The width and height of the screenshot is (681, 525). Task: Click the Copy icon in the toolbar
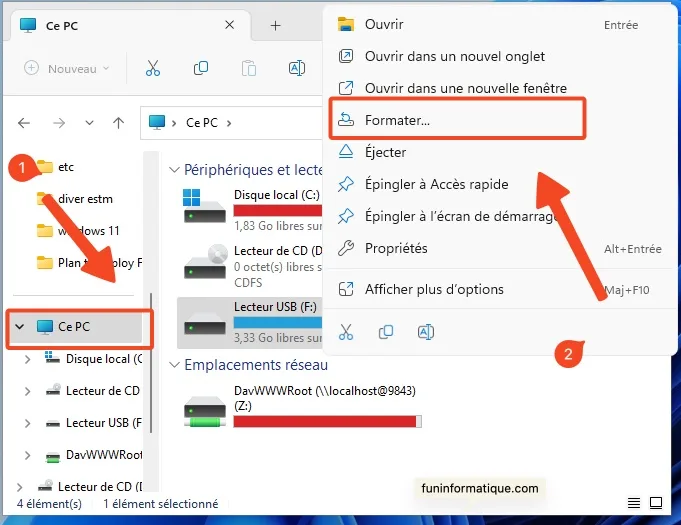click(201, 68)
